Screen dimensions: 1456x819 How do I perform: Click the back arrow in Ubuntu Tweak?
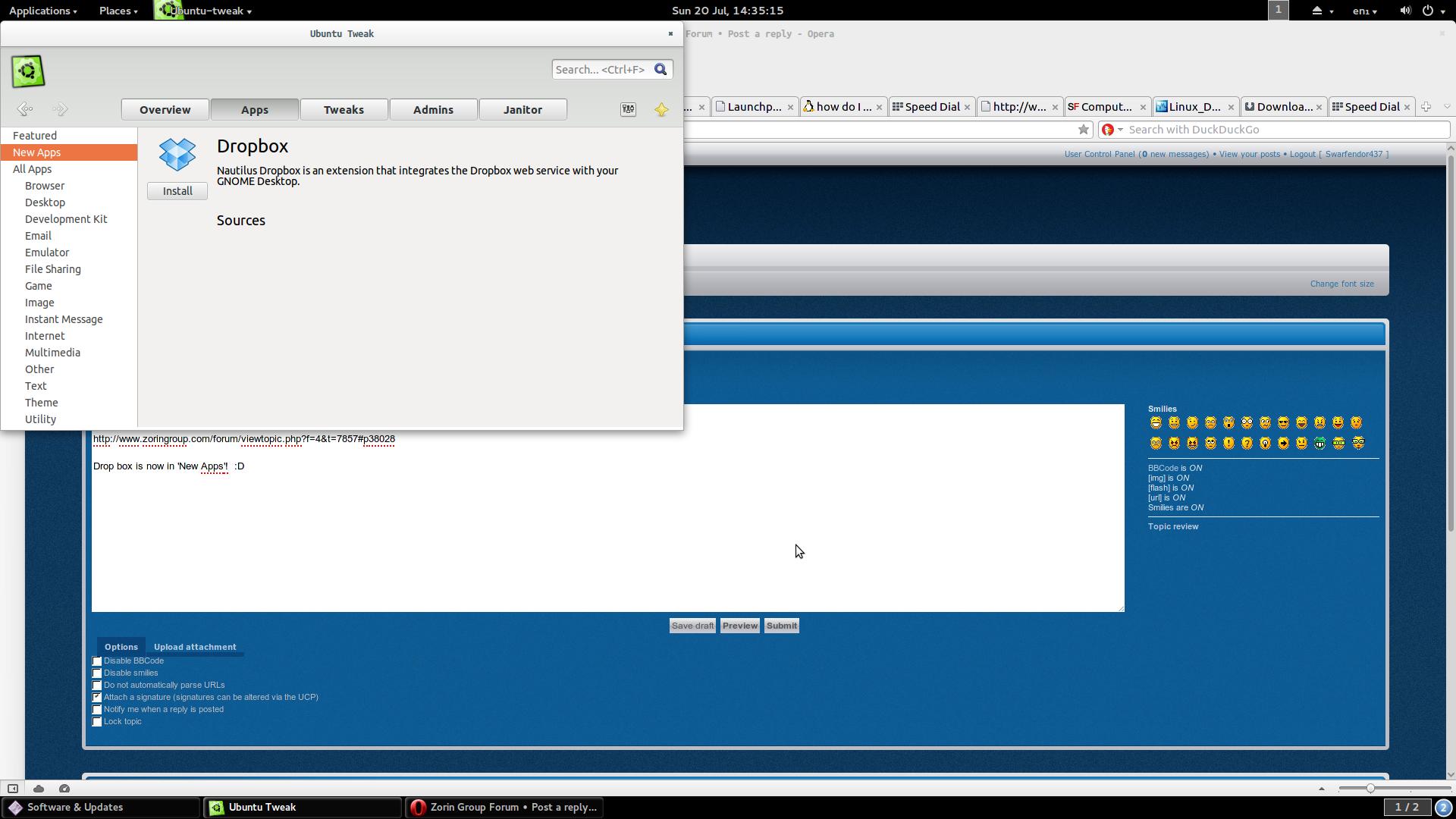[25, 109]
